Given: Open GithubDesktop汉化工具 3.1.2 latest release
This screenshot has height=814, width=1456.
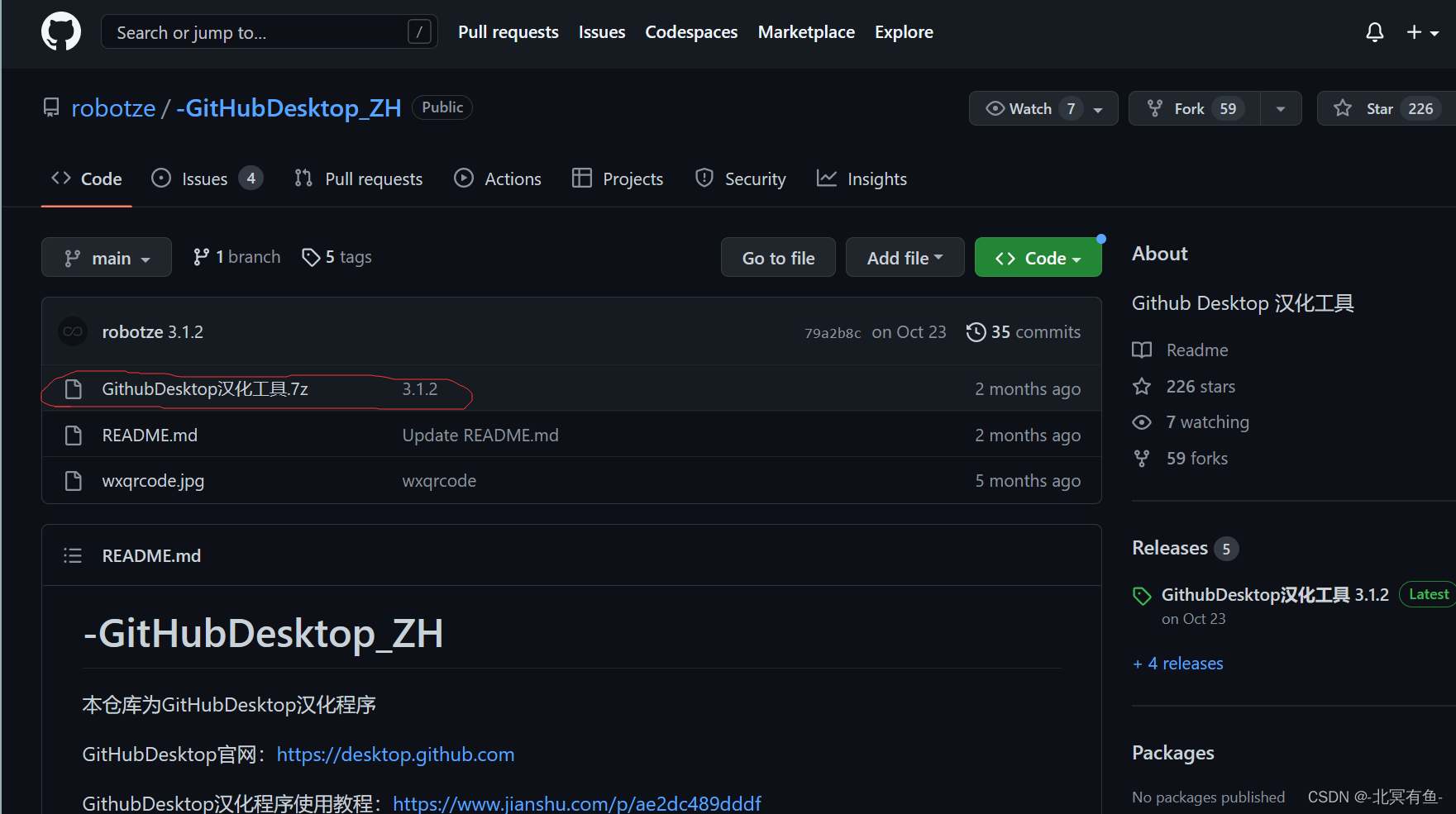Looking at the screenshot, I should 1275,595.
